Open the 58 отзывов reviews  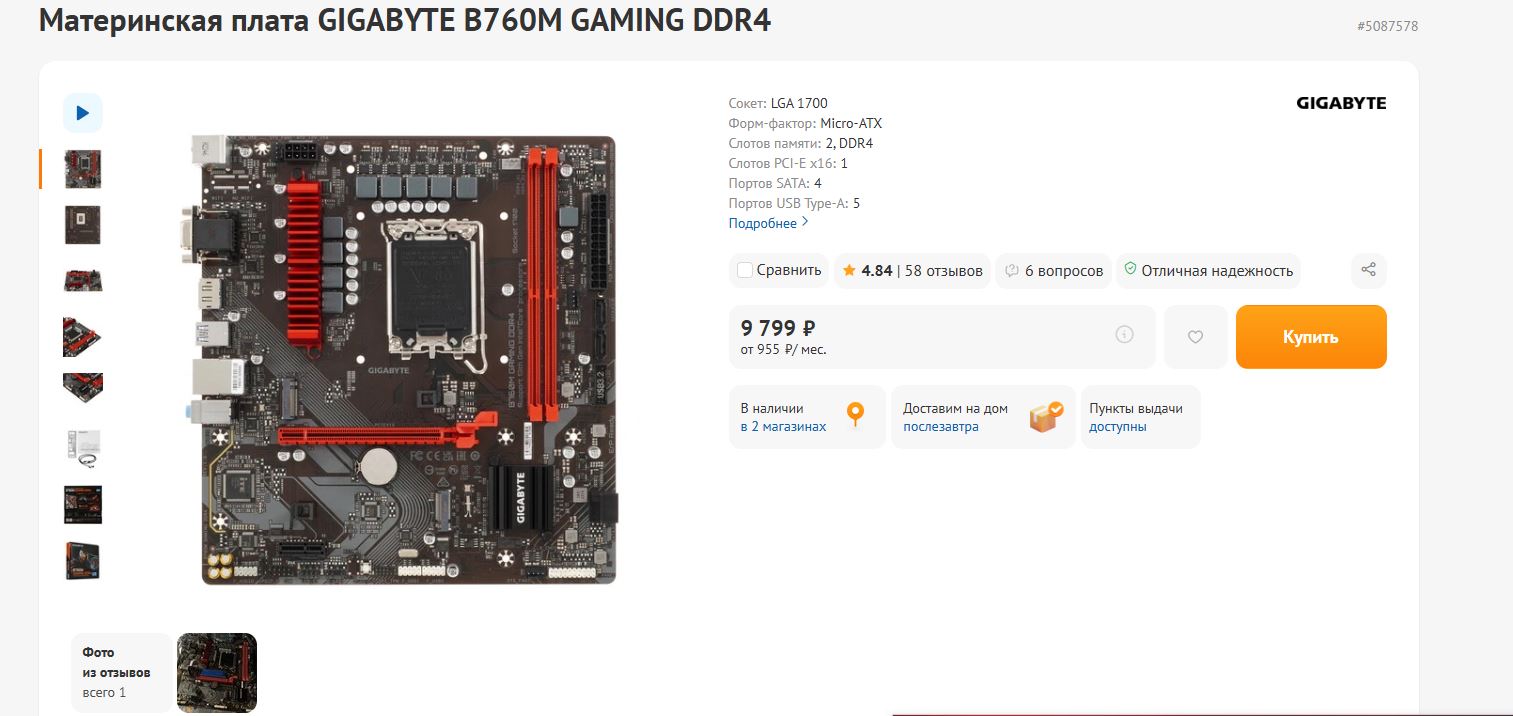point(943,271)
